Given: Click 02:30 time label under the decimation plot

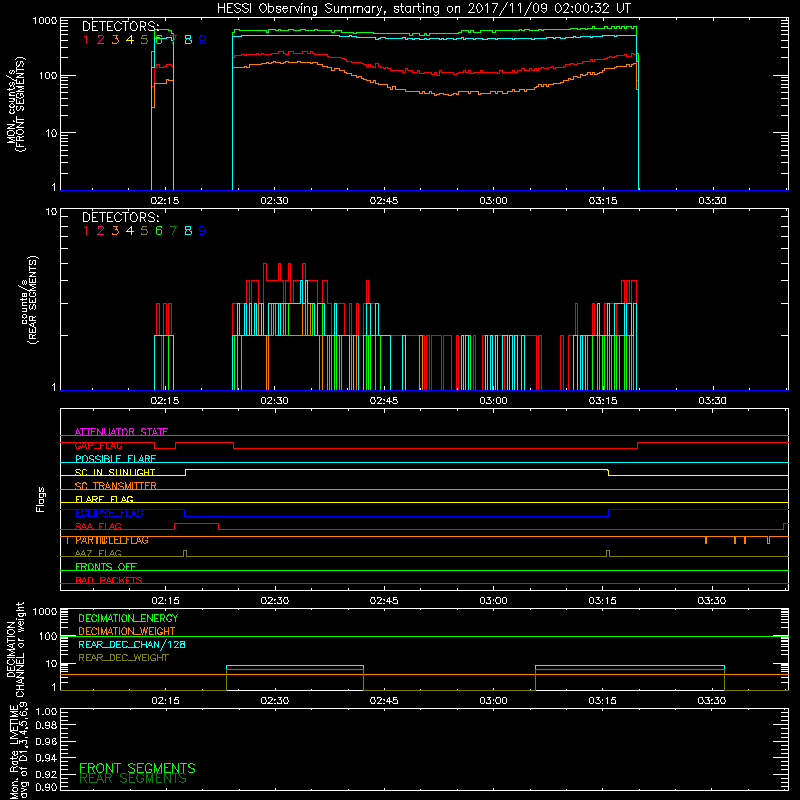Looking at the screenshot, I should pyautogui.click(x=274, y=701).
